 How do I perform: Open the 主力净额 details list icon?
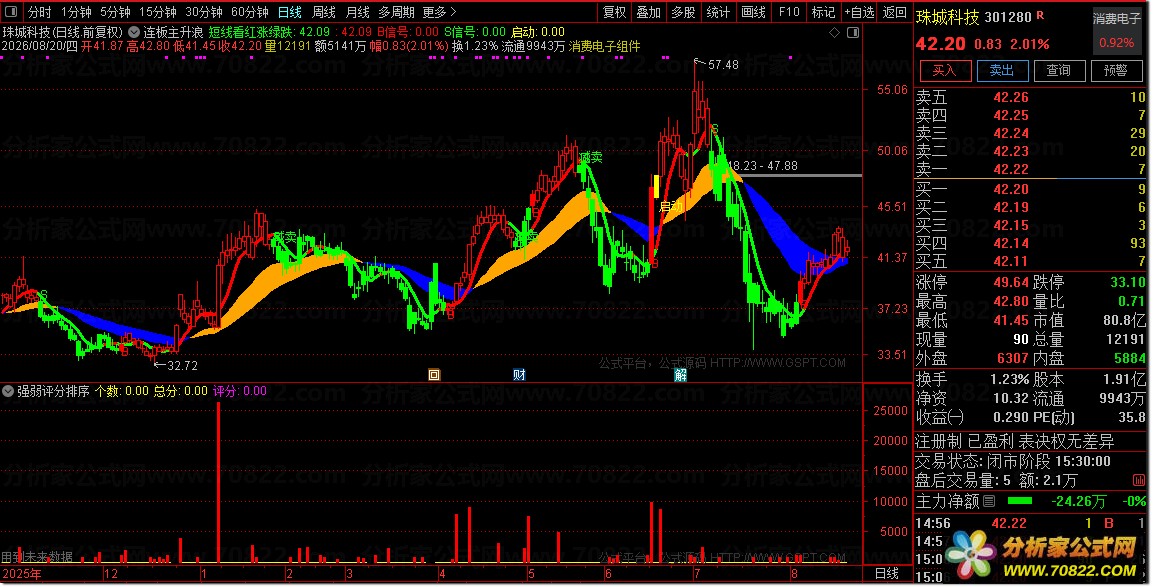tap(989, 502)
